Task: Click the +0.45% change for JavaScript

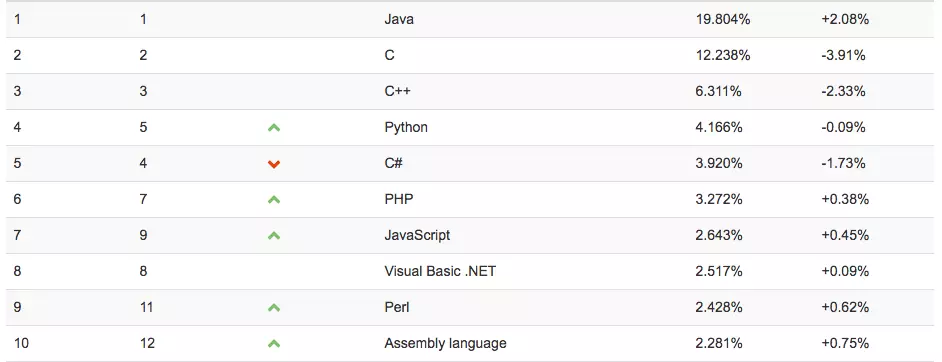Action: (845, 235)
